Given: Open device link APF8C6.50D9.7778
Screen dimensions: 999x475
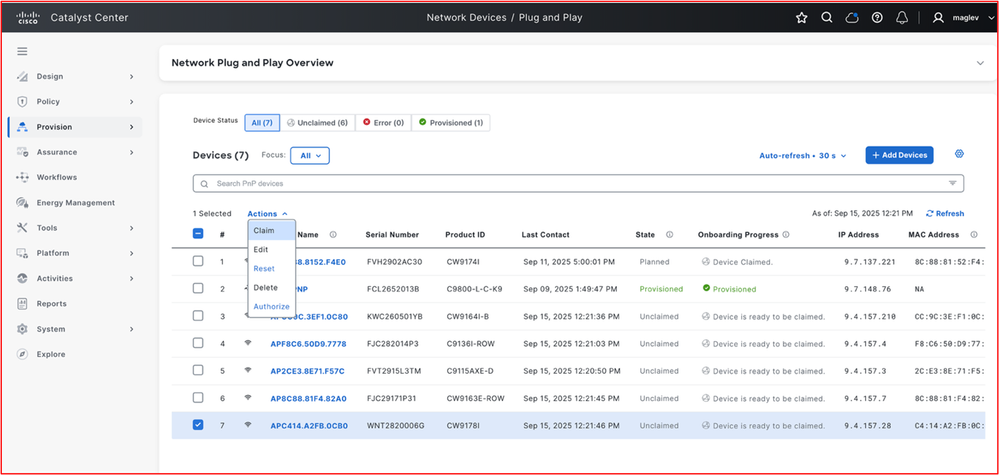Looking at the screenshot, I should coord(308,344).
